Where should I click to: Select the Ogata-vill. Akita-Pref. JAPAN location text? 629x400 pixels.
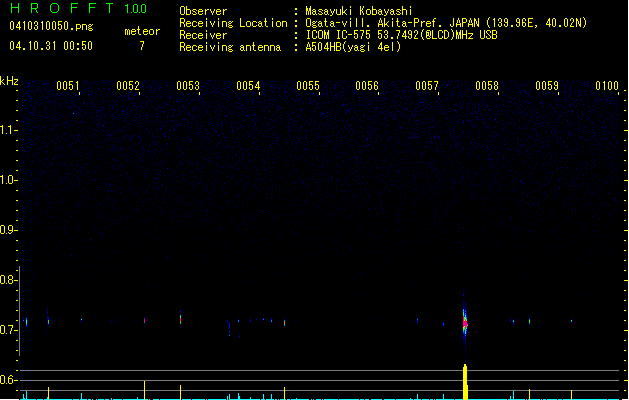(x=446, y=23)
